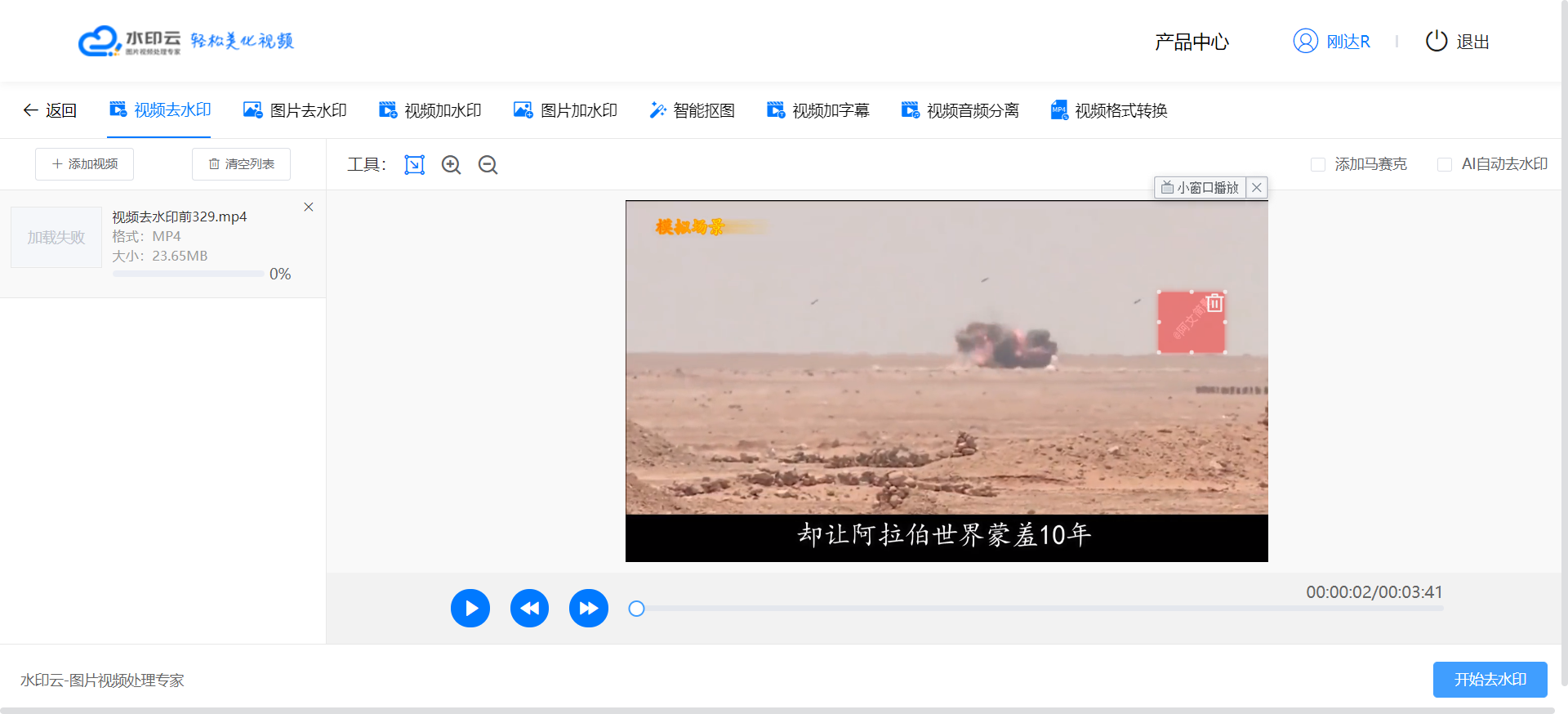The width and height of the screenshot is (1568, 714).
Task: Switch to the 图片加水印 tab
Action: pos(565,110)
